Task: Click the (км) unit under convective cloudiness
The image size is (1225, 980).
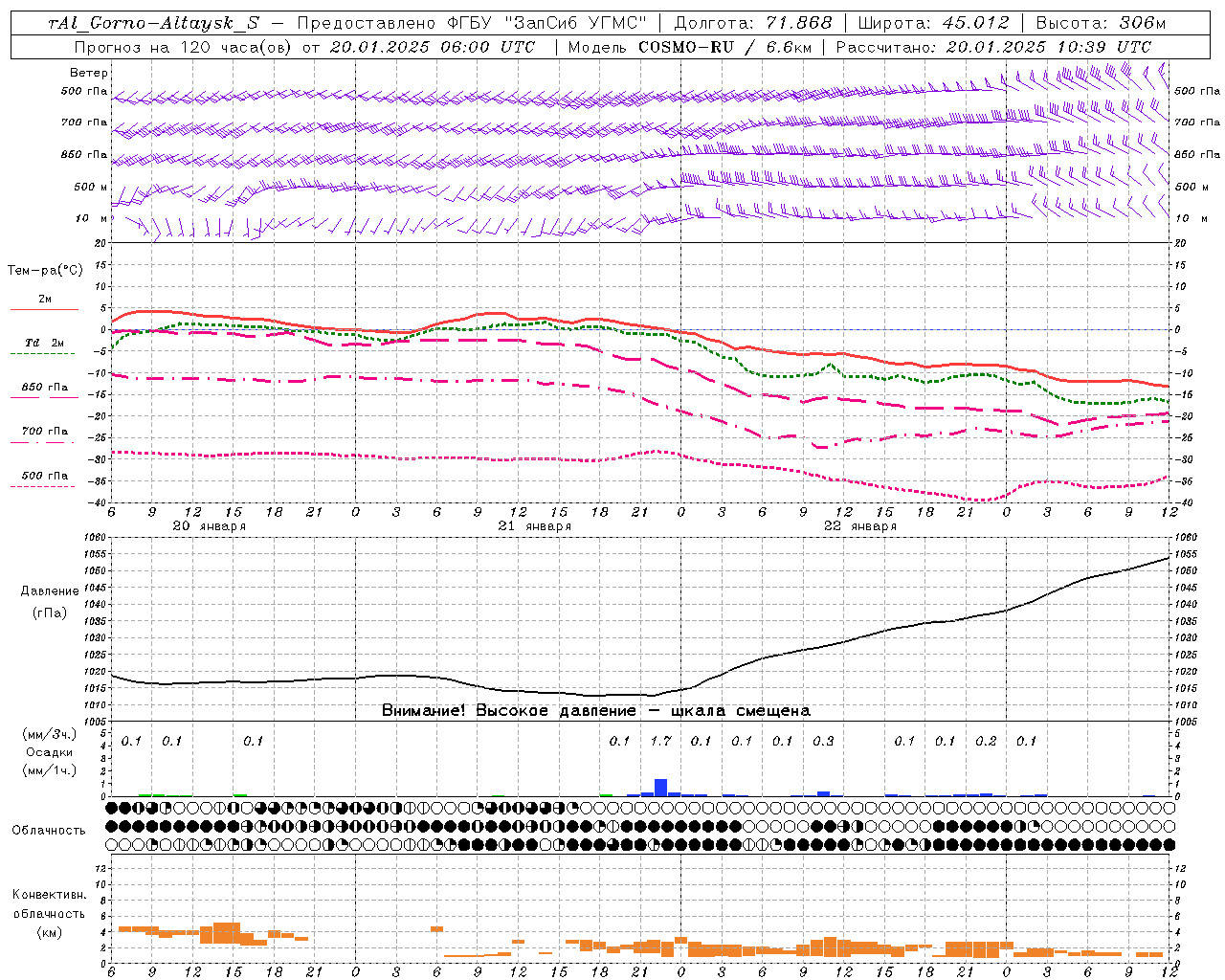Action: click(x=49, y=932)
